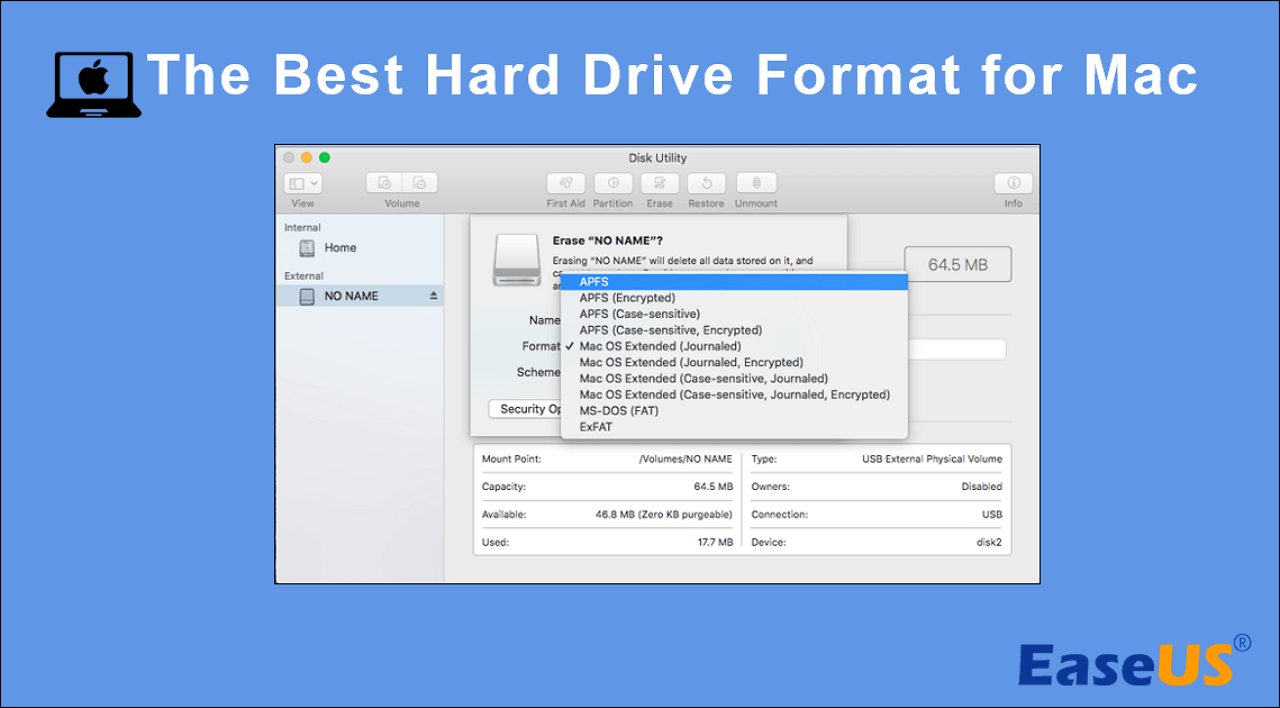Screen dimensions: 1280x708
Task: Click the first Volume toolbar icon
Action: point(384,182)
